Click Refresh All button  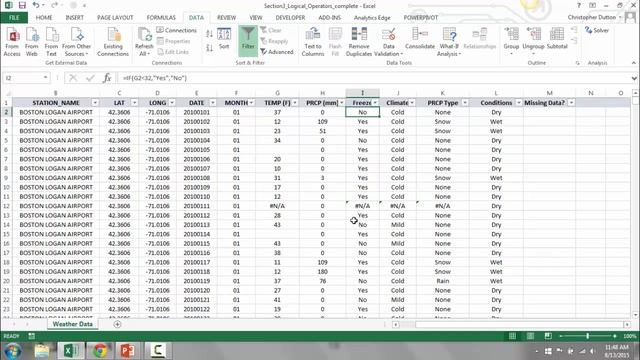(x=144, y=42)
